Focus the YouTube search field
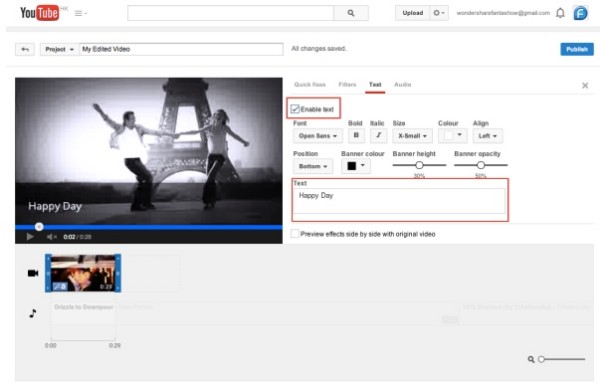 point(230,13)
